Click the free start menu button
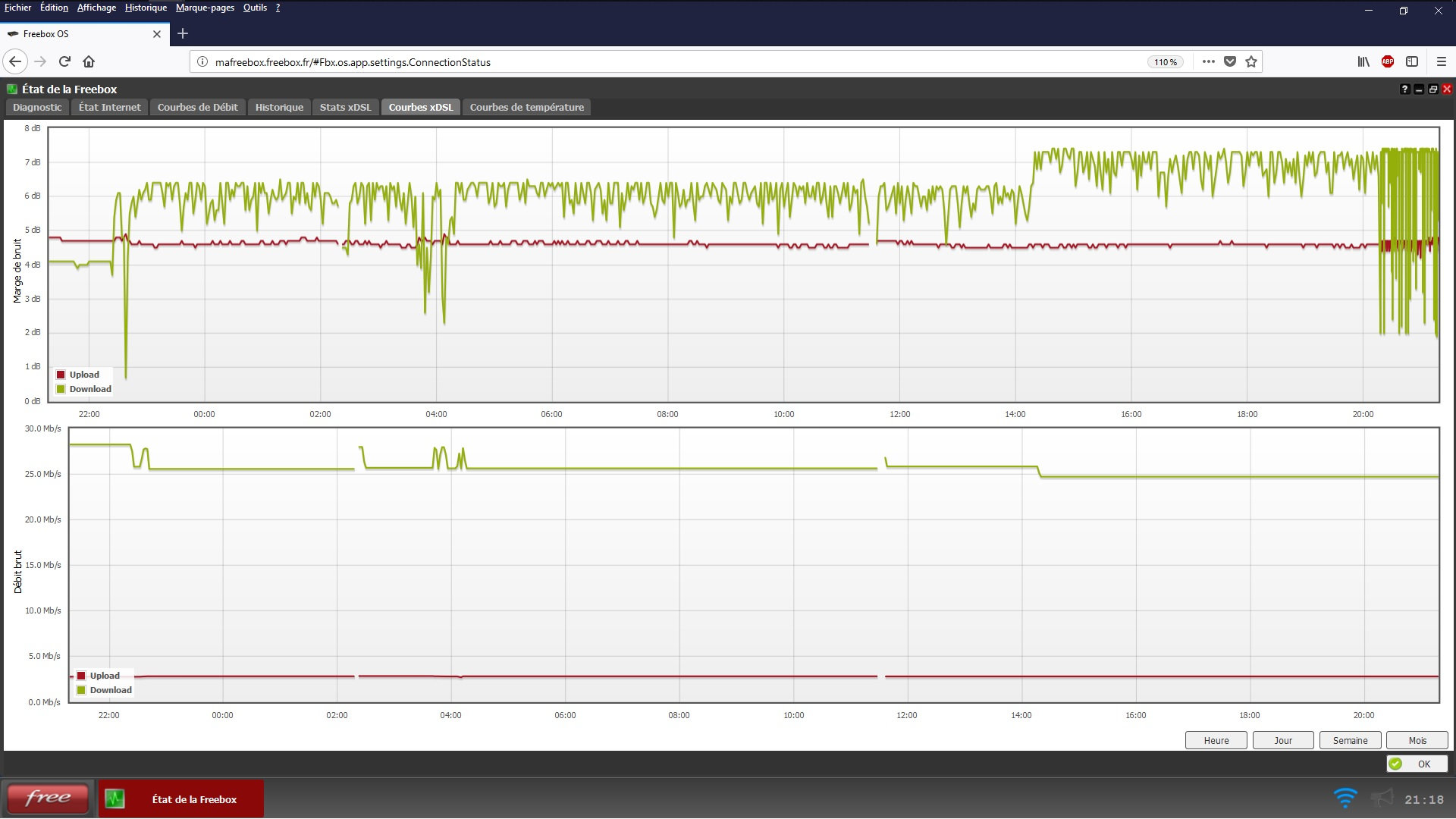Image resolution: width=1456 pixels, height=819 pixels. pyautogui.click(x=48, y=799)
